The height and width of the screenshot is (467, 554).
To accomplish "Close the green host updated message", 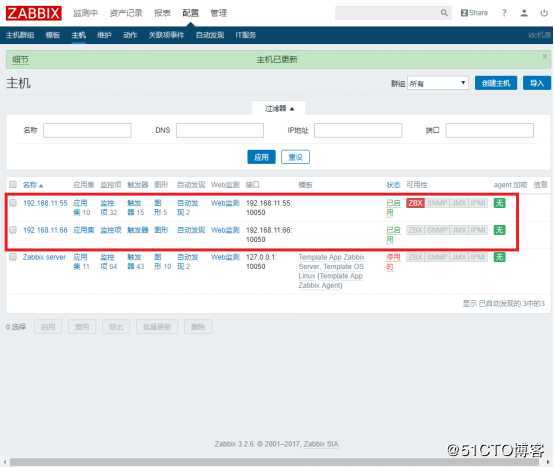I will pyautogui.click(x=544, y=56).
